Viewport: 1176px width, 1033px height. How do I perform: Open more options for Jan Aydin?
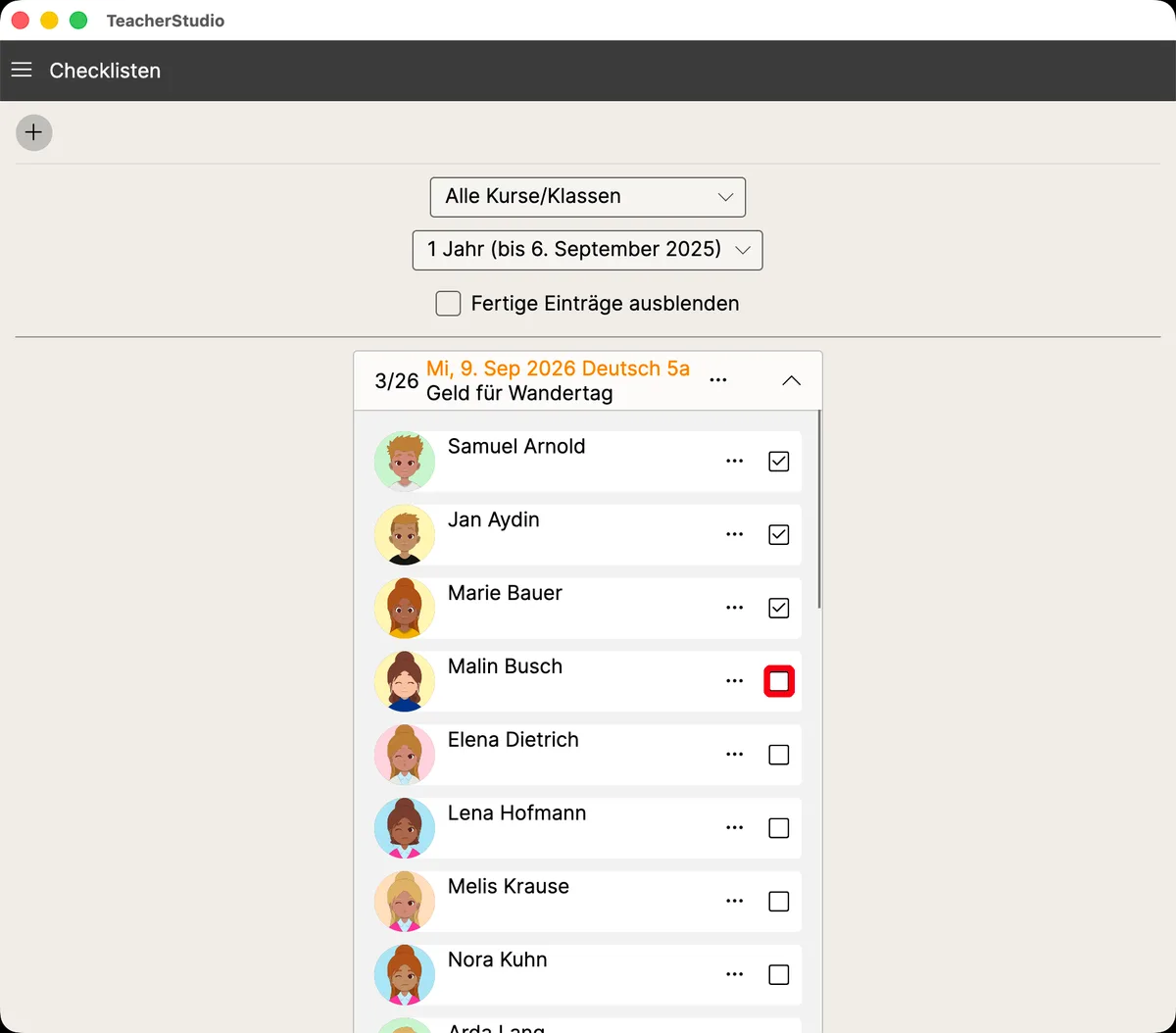click(x=735, y=534)
